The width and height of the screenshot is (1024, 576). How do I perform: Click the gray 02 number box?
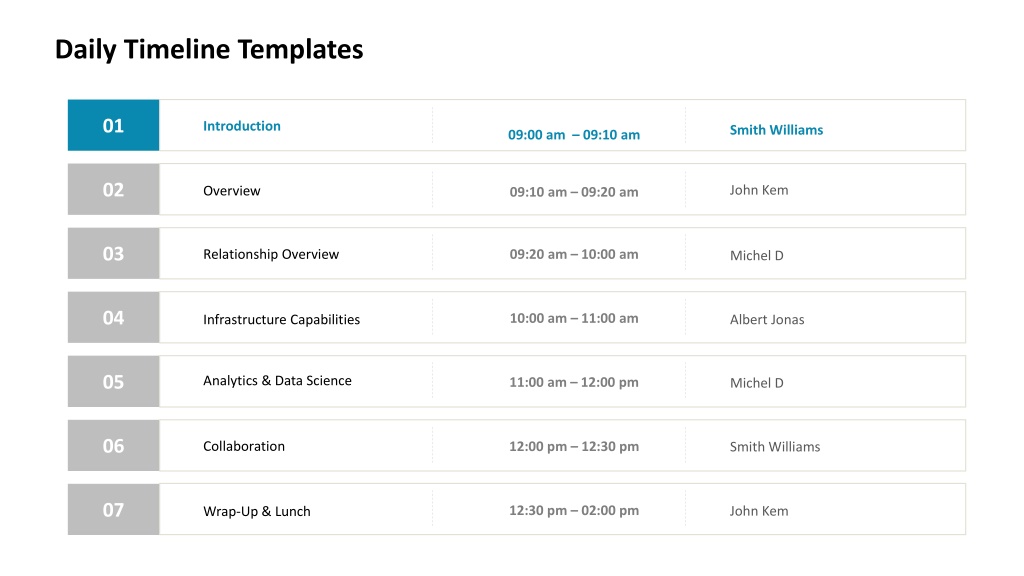(x=114, y=189)
